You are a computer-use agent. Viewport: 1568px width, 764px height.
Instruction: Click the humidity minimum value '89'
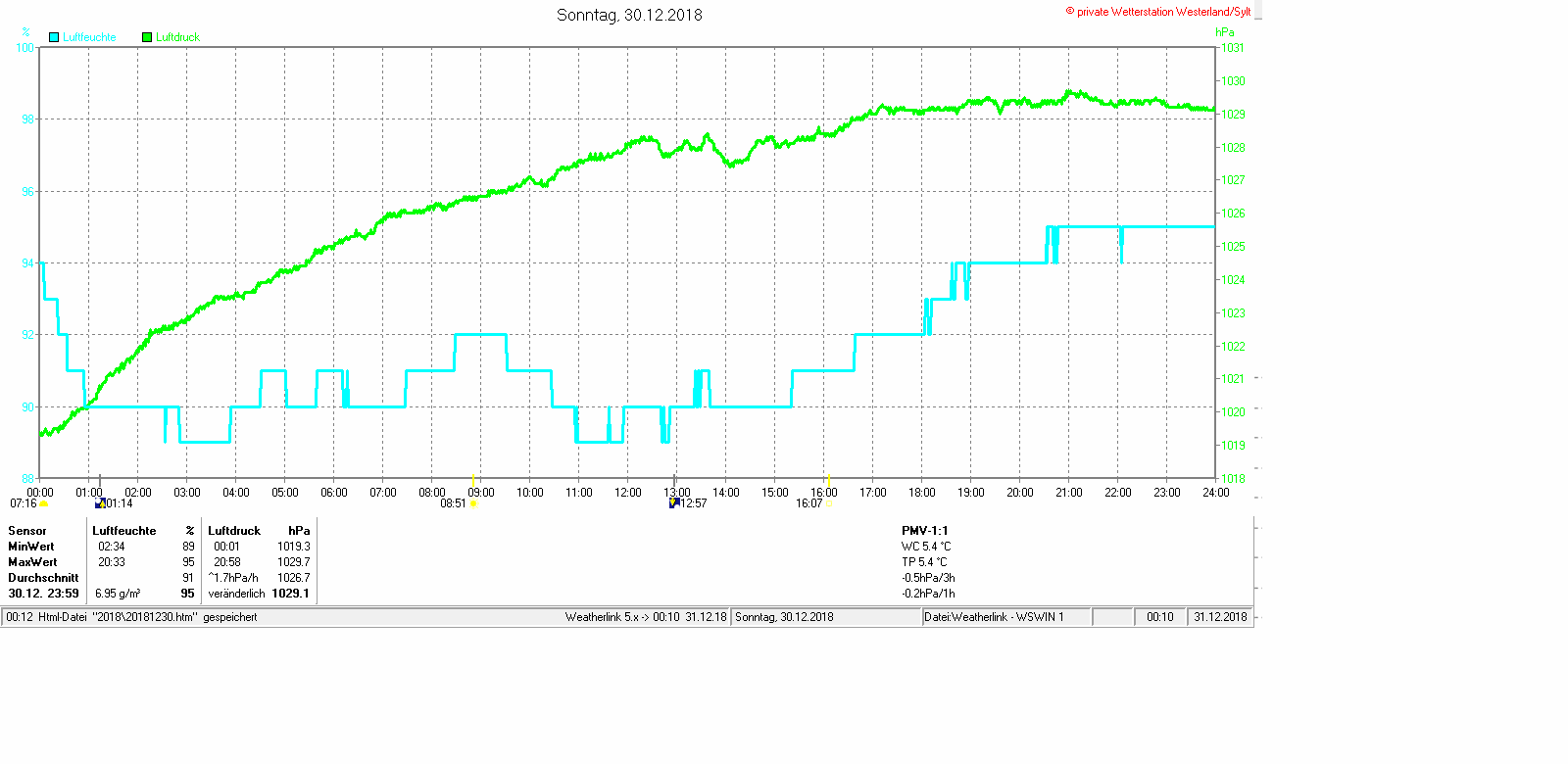pyautogui.click(x=189, y=547)
